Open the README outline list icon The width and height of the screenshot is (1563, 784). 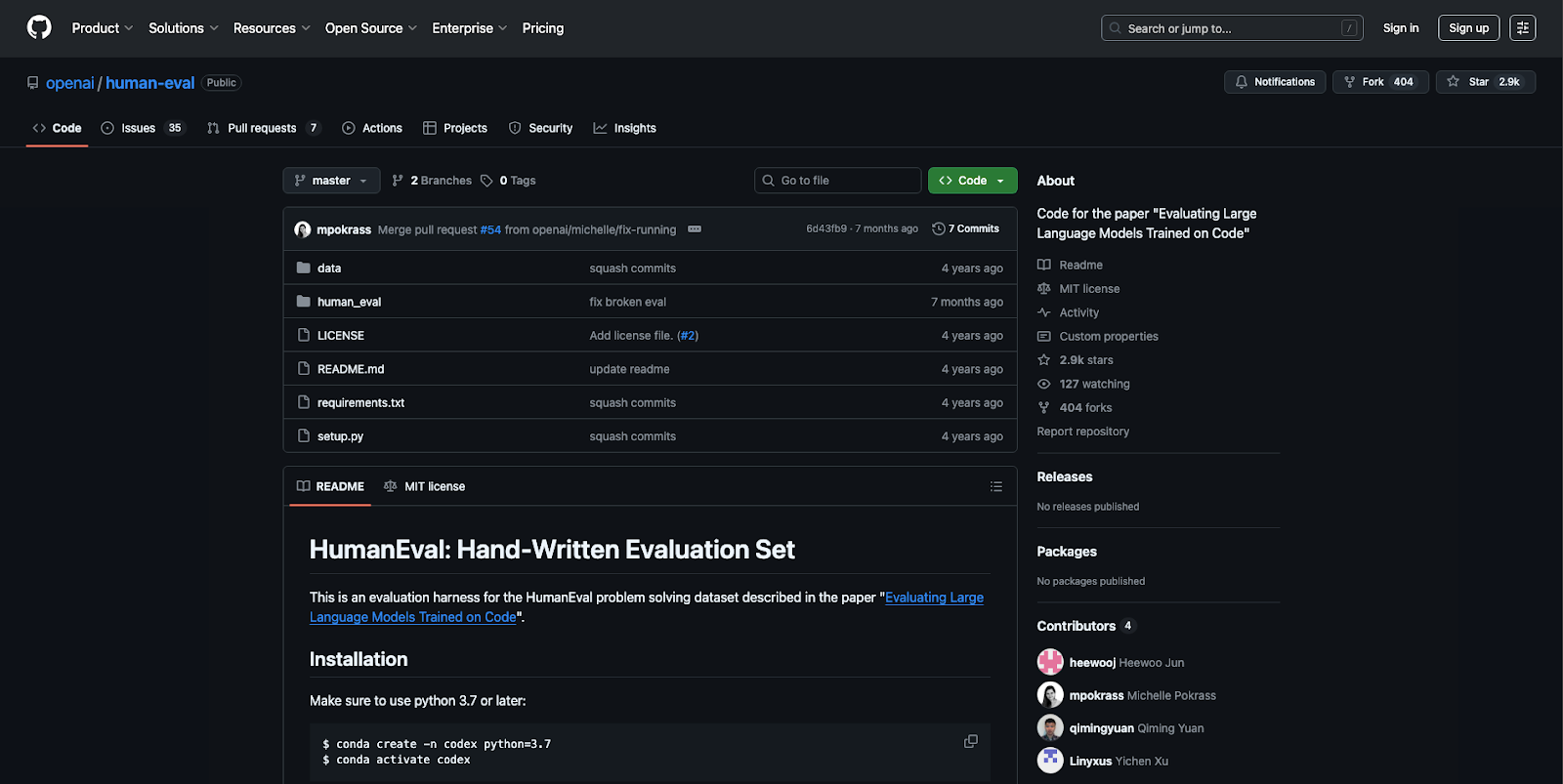(x=995, y=486)
